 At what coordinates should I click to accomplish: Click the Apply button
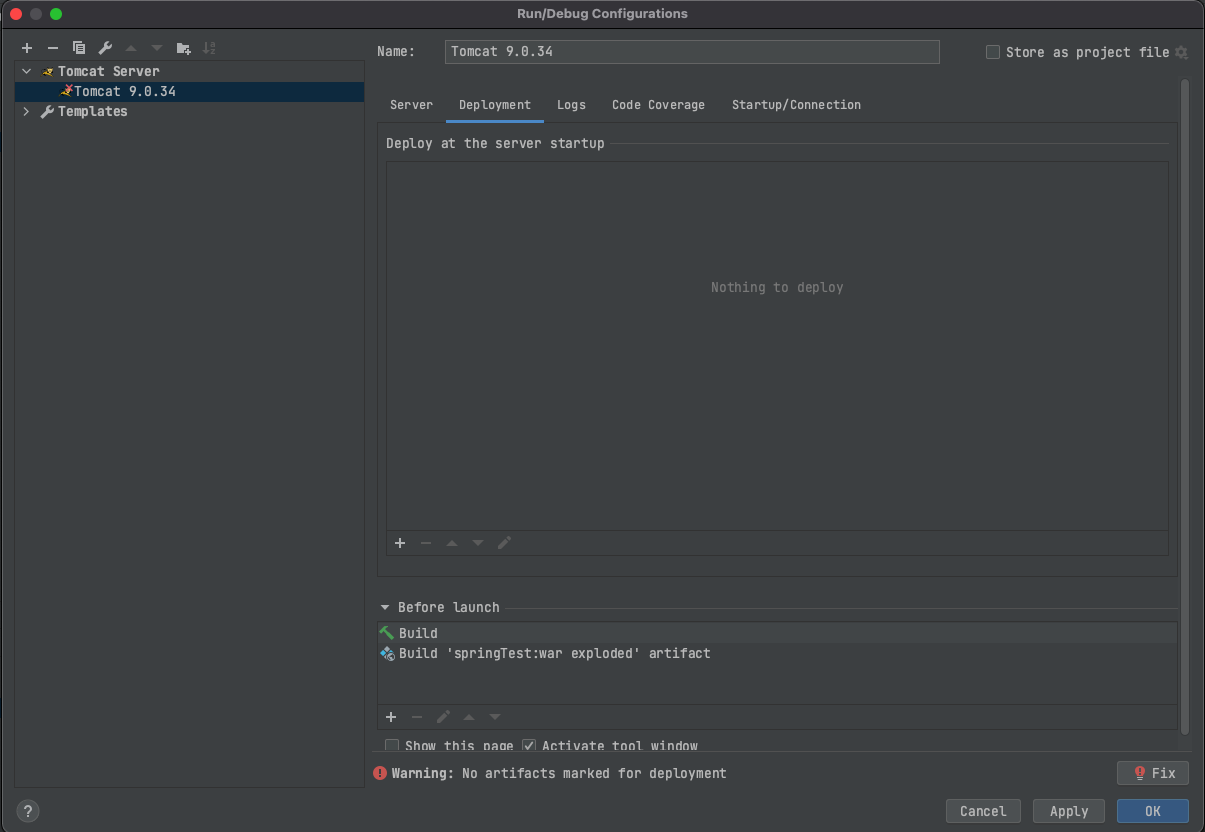click(x=1069, y=811)
